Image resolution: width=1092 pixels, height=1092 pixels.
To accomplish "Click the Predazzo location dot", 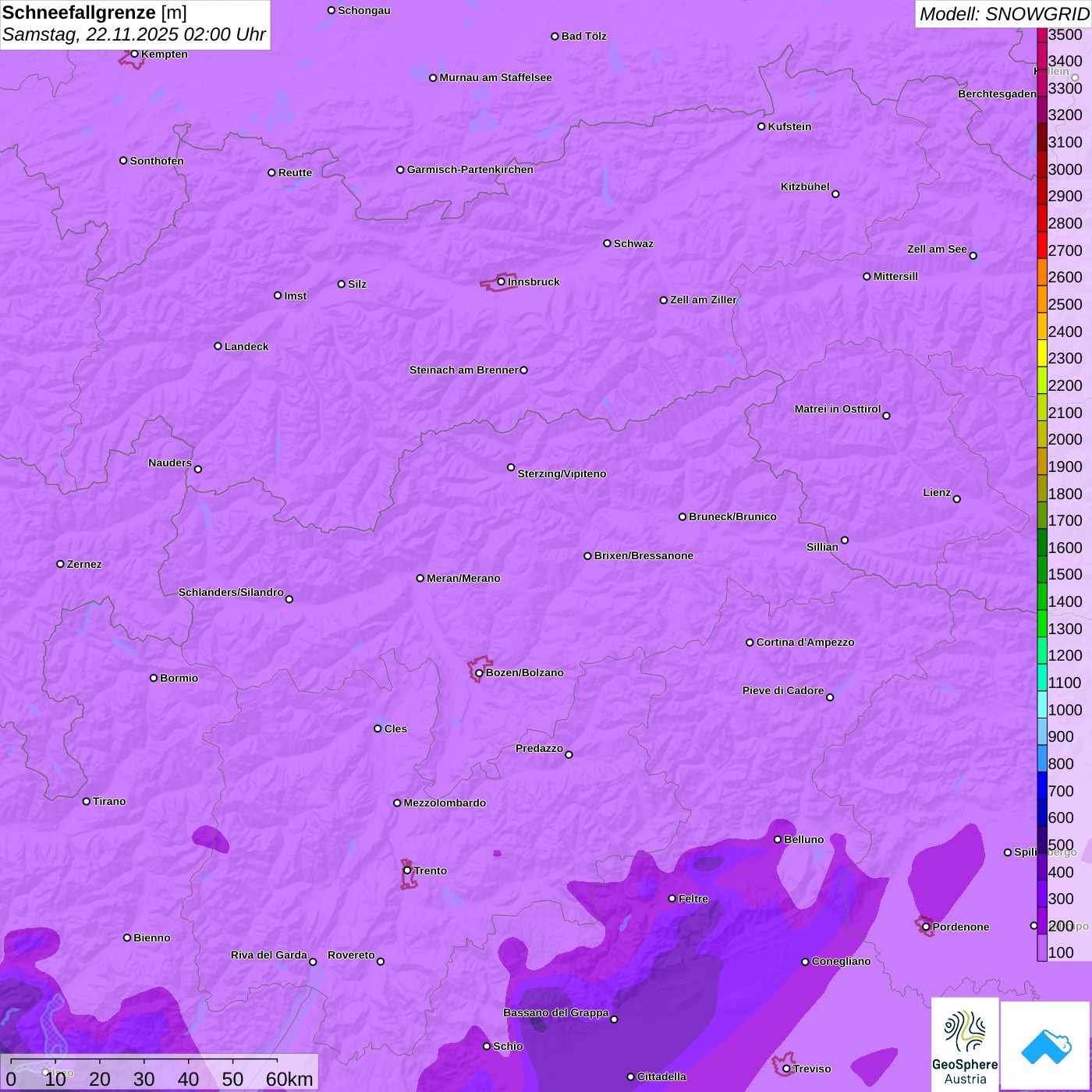I will 569,754.
